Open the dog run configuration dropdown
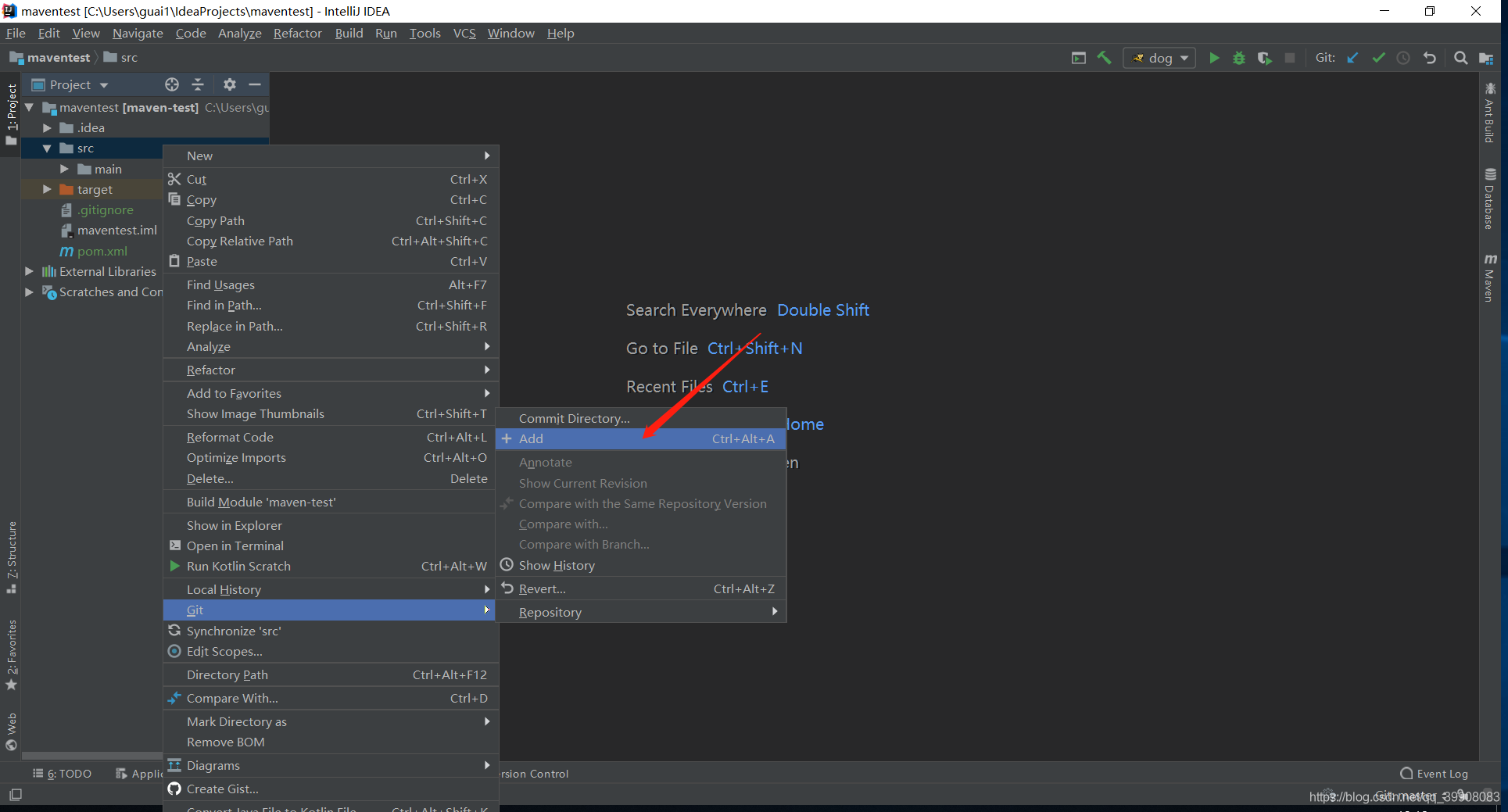Screen dimensions: 1508x812 pyautogui.click(x=1160, y=58)
